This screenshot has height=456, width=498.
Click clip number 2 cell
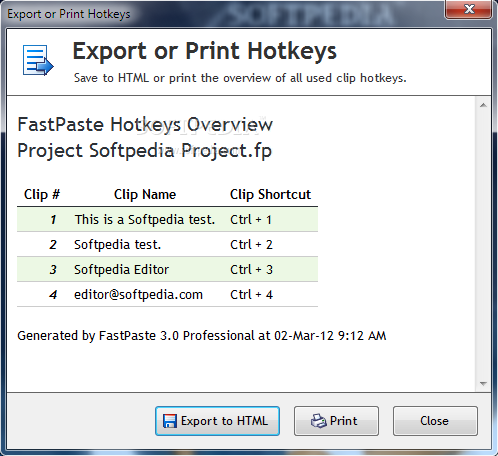point(53,245)
